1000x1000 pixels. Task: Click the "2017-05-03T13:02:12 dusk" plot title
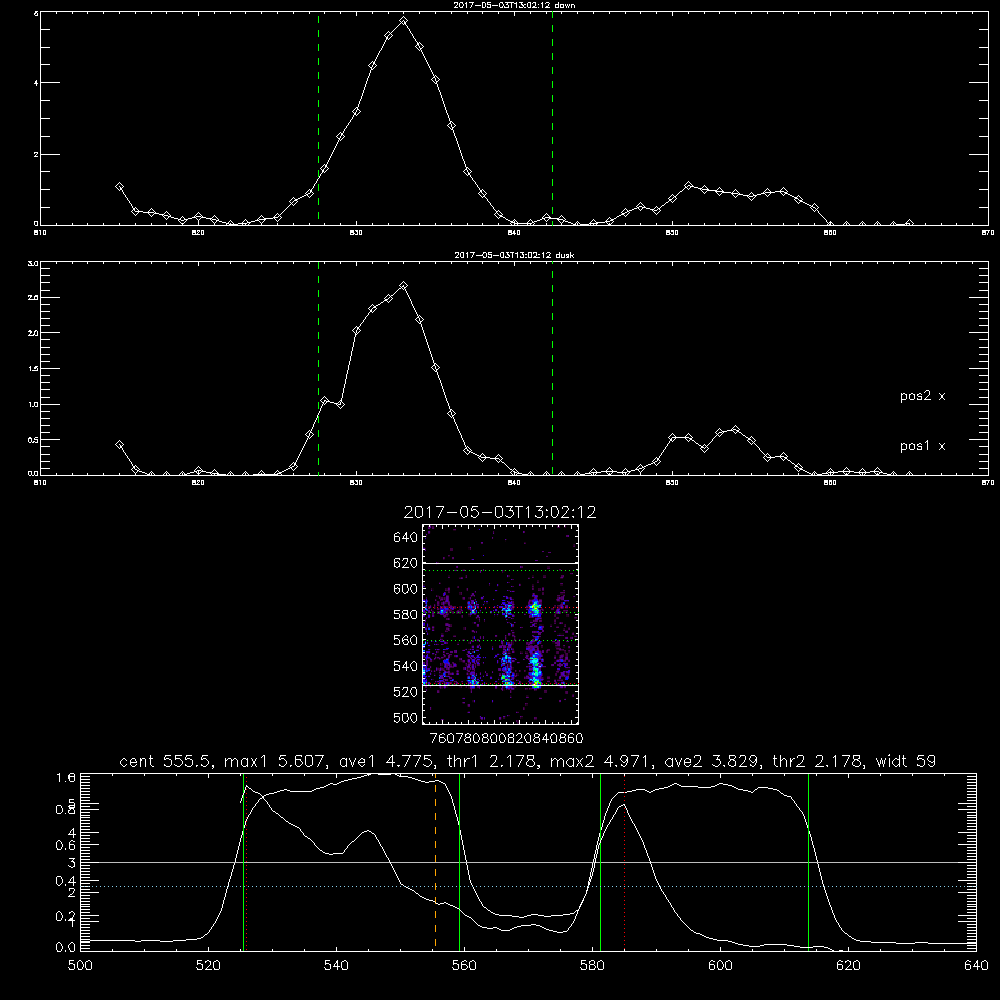514,255
